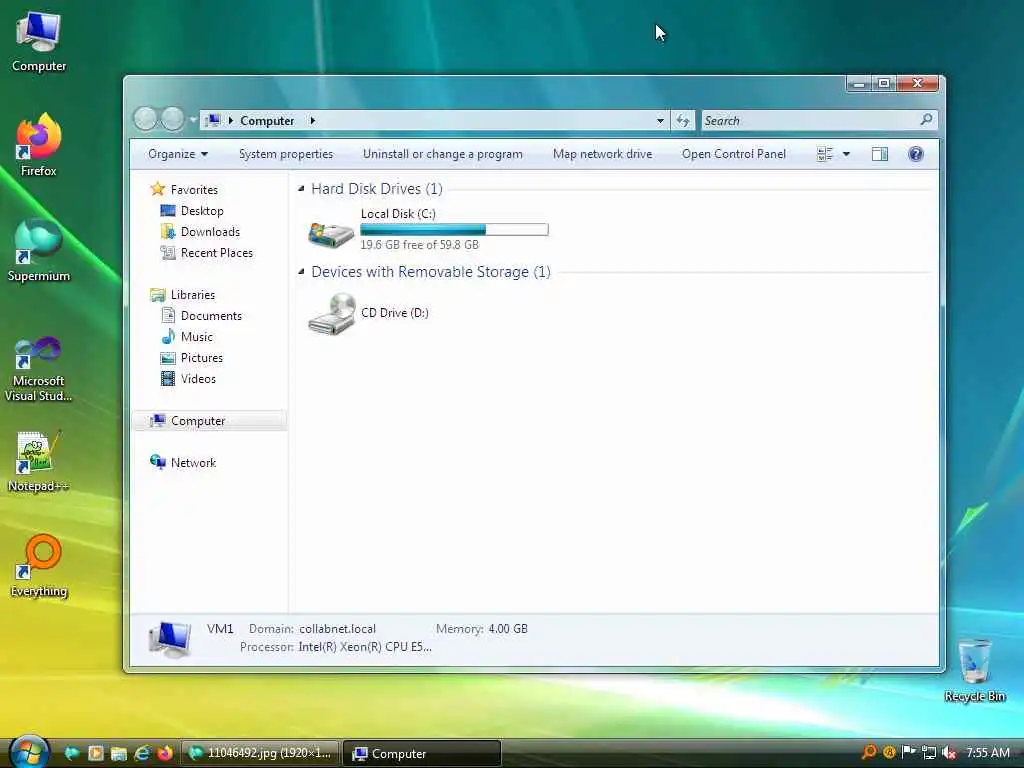Open Documents library in navigation pane
Screen dimensions: 1024x768
click(211, 315)
